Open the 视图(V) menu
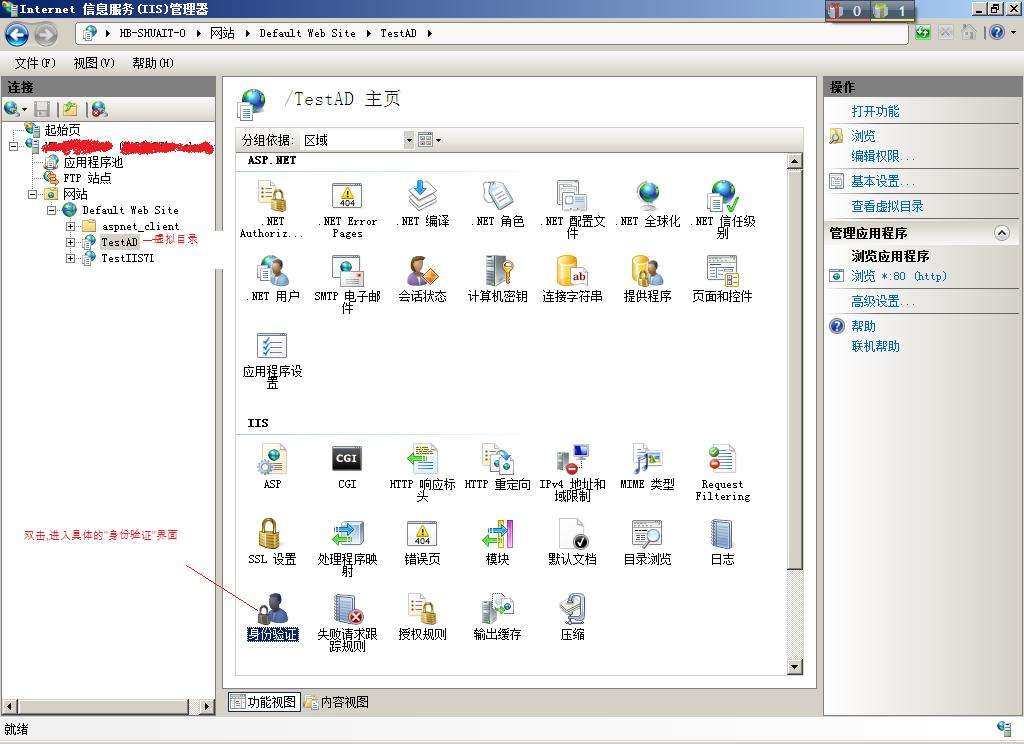Viewport: 1024px width, 744px height. click(94, 63)
